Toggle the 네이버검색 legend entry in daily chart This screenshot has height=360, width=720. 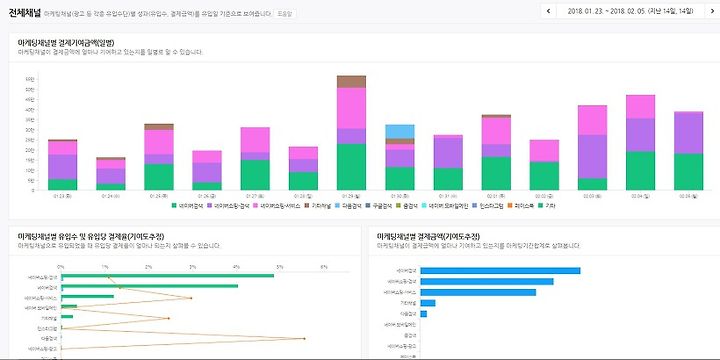pos(186,206)
